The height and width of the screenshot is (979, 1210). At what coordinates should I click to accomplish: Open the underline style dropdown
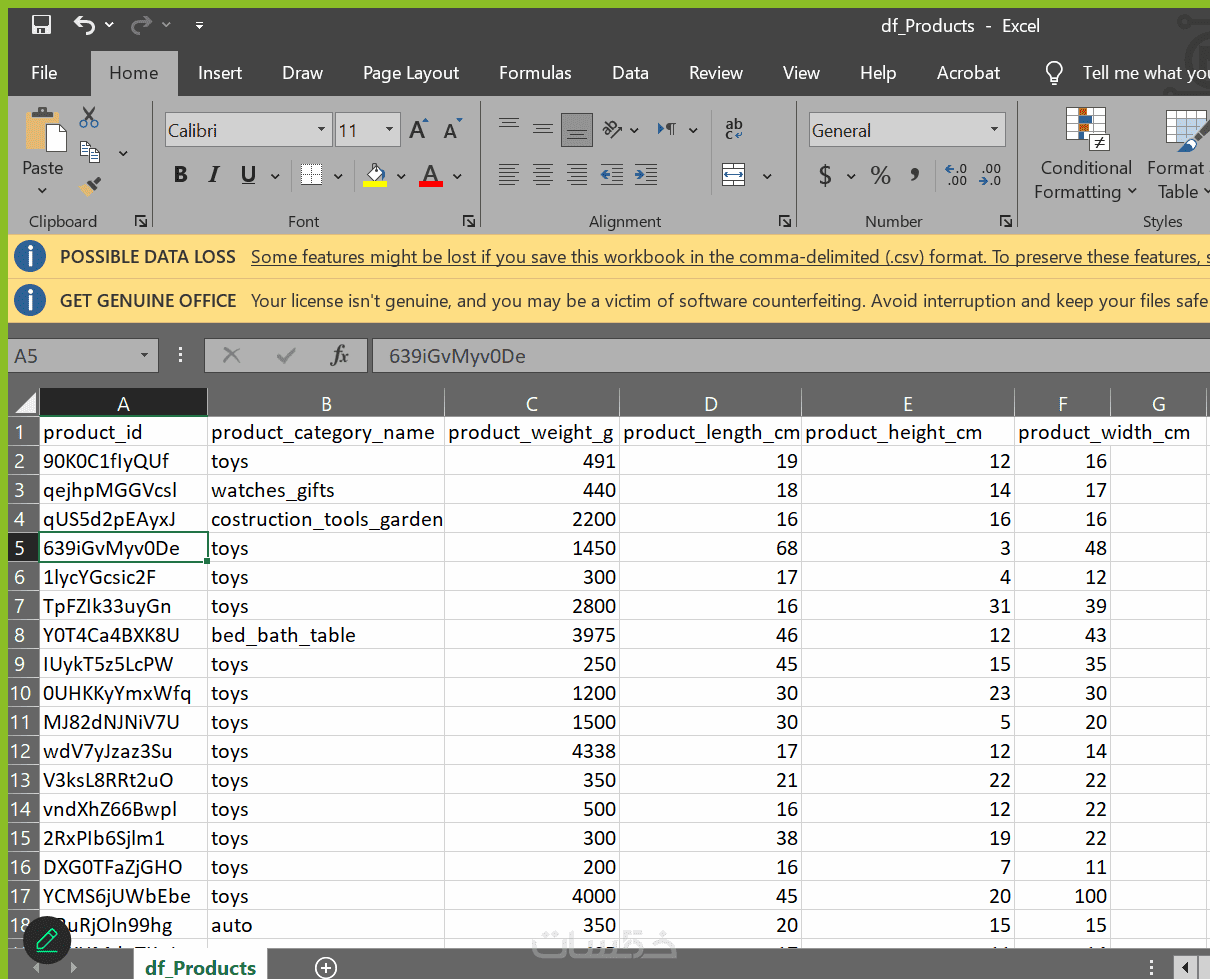point(275,176)
